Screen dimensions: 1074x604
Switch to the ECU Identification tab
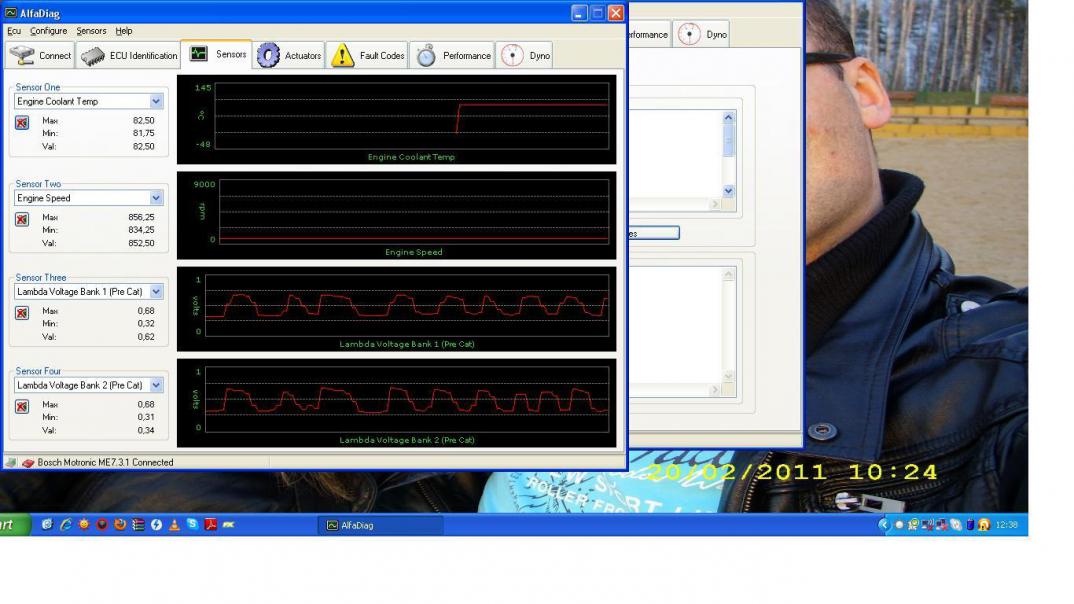(129, 56)
